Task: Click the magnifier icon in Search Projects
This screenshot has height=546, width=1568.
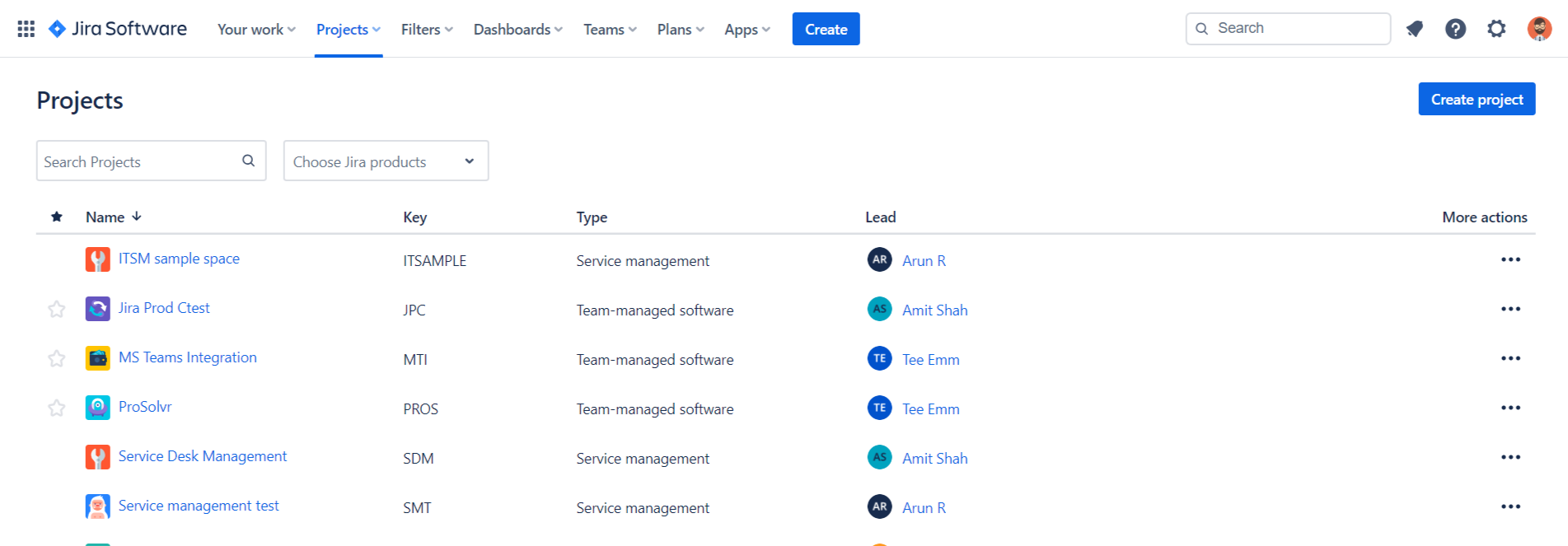Action: pyautogui.click(x=248, y=161)
